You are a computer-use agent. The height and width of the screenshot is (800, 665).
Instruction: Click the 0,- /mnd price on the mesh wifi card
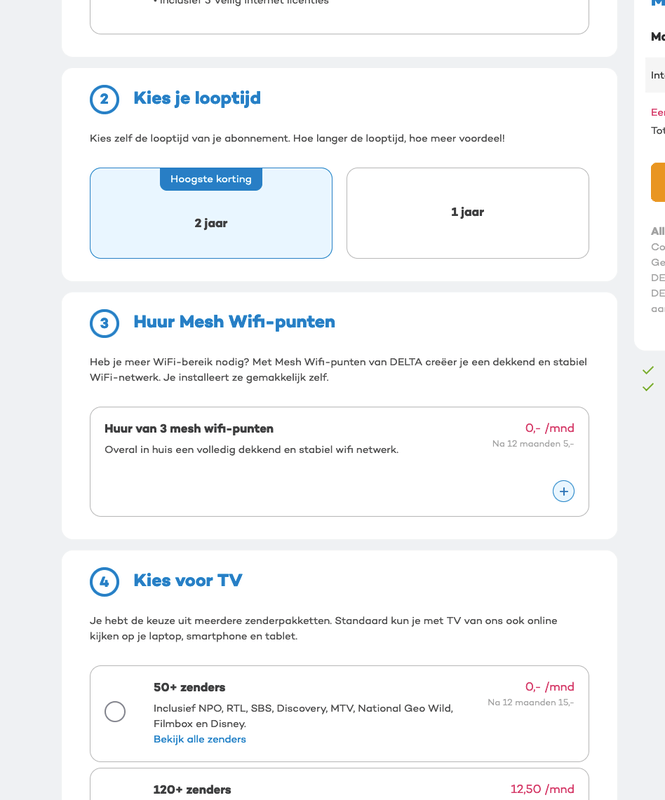549,428
